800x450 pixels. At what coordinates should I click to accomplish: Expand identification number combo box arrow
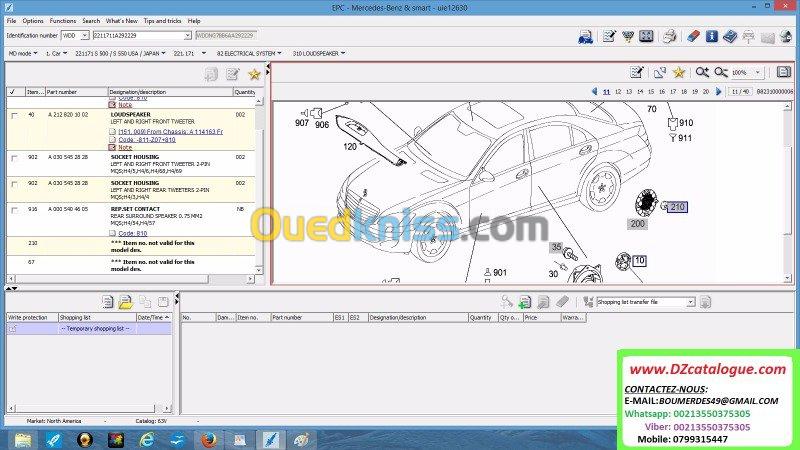click(187, 35)
